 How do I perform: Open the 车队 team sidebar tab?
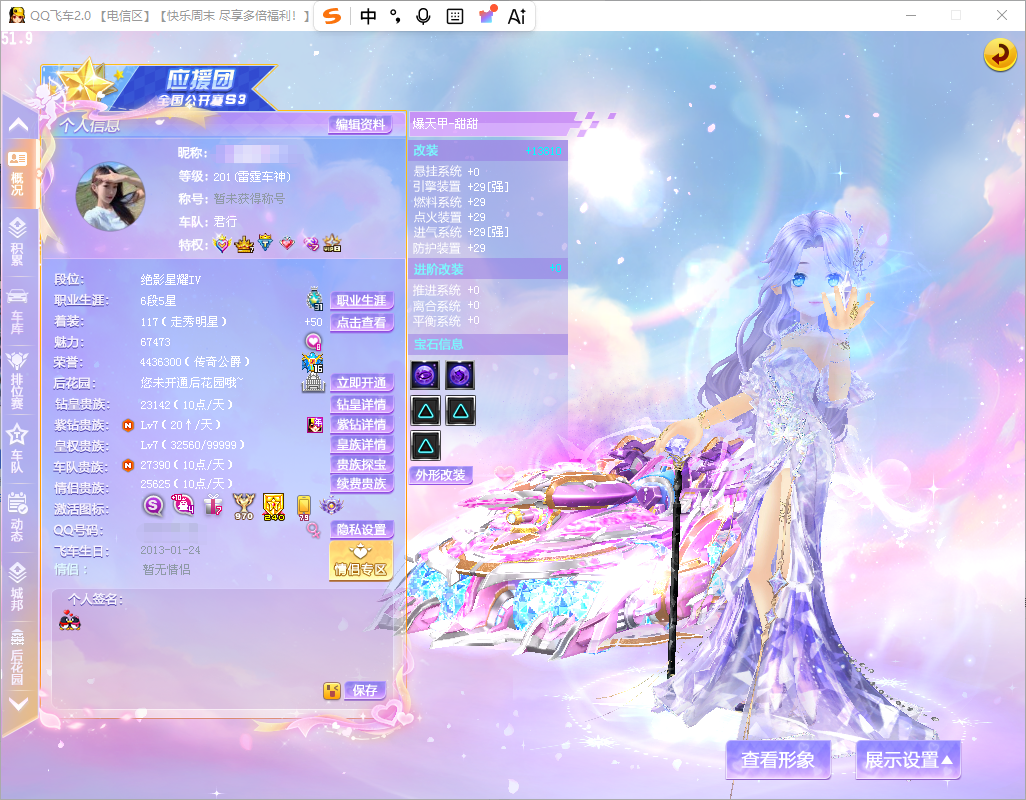coord(18,449)
